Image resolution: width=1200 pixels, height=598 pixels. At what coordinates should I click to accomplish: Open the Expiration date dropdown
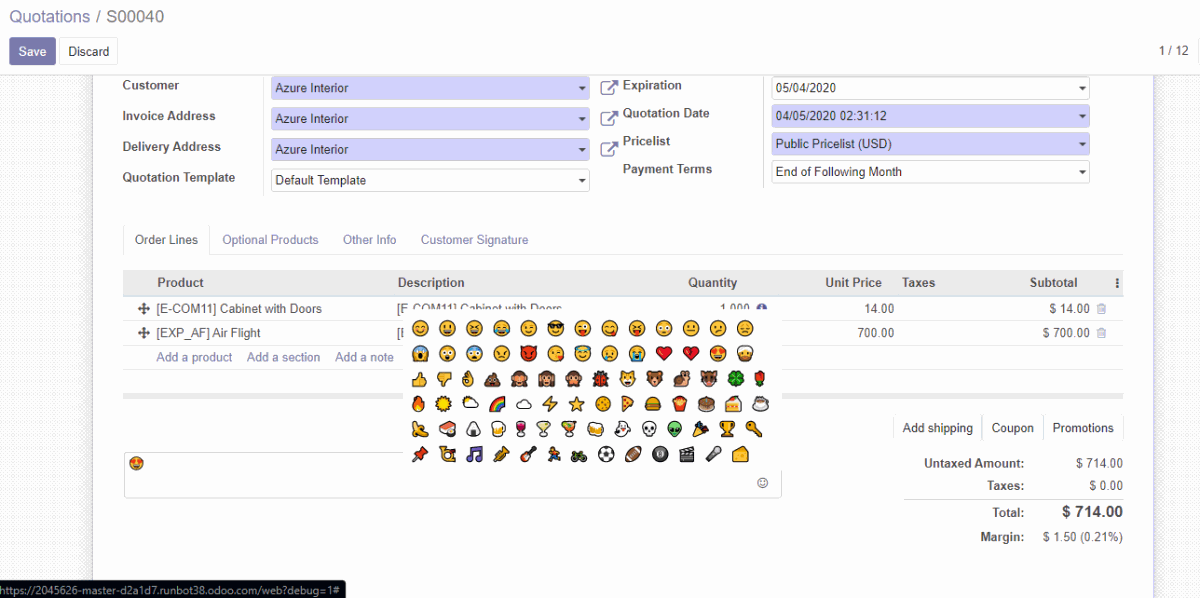[1082, 88]
